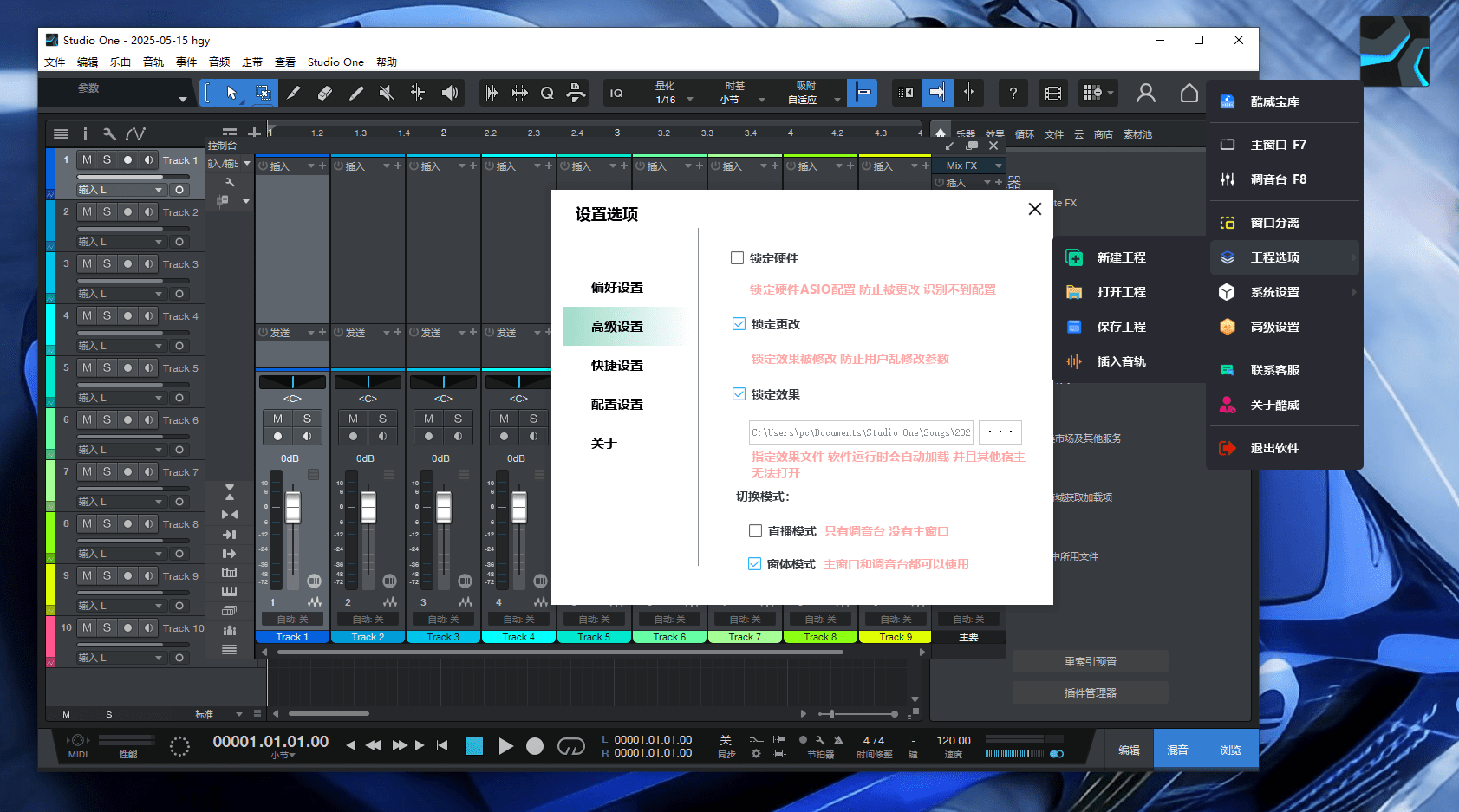Open the help question mark button
1459x812 pixels.
coord(1013,94)
